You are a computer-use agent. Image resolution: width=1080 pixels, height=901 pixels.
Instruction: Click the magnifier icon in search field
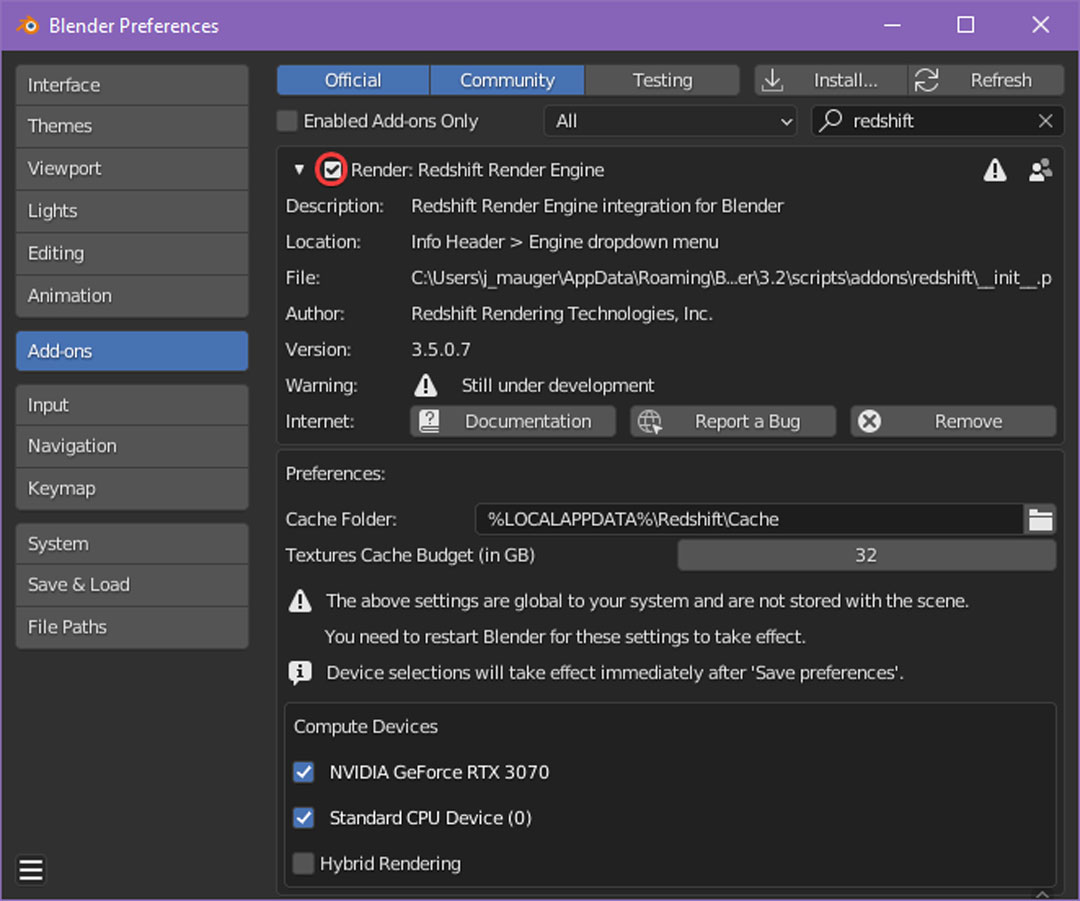click(x=831, y=121)
